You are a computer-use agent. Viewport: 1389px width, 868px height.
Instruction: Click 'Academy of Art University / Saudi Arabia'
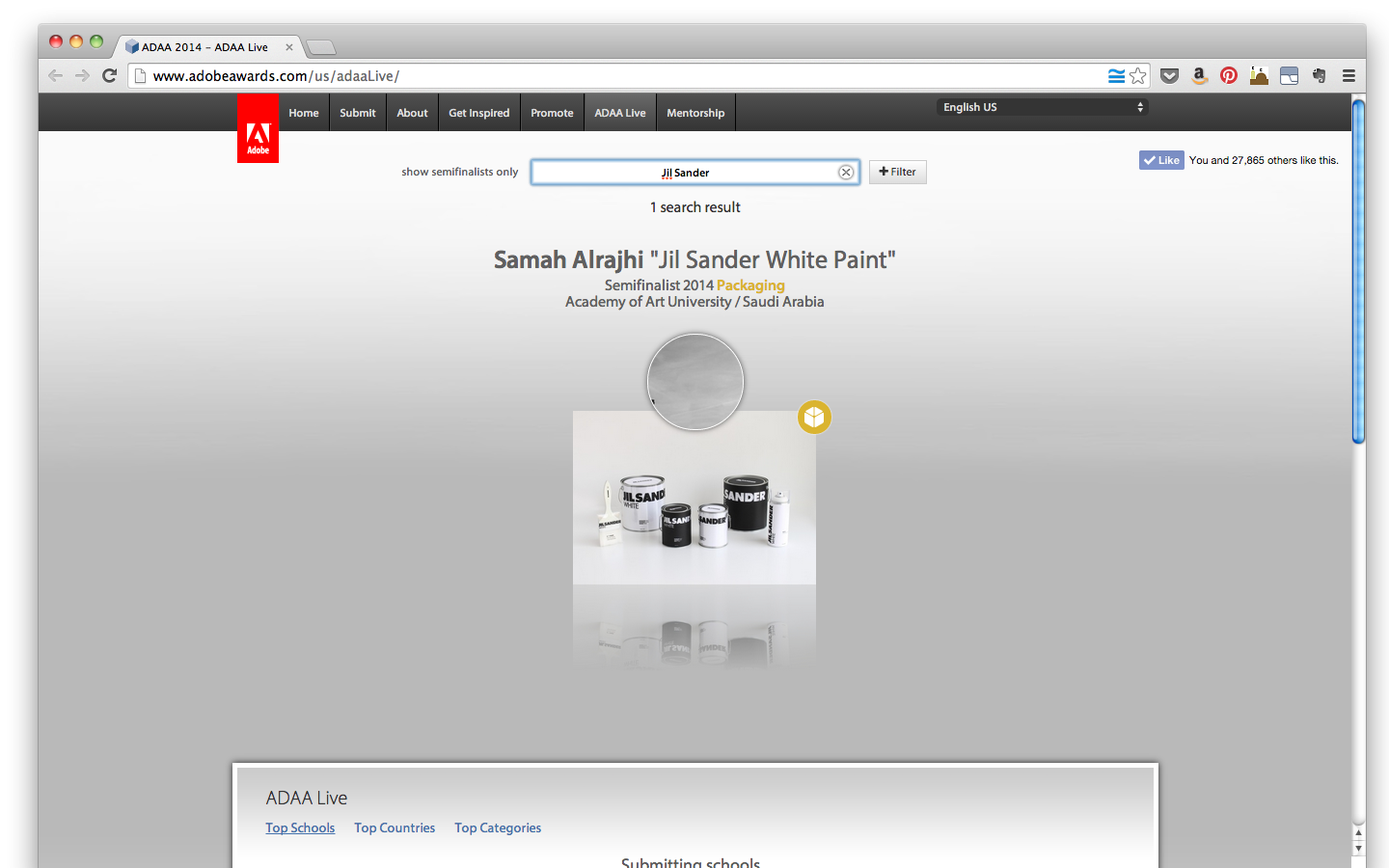694,302
